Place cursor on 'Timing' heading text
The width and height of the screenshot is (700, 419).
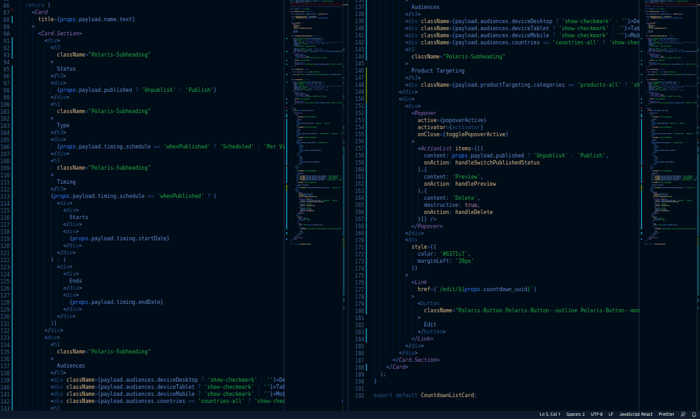pyautogui.click(x=66, y=182)
